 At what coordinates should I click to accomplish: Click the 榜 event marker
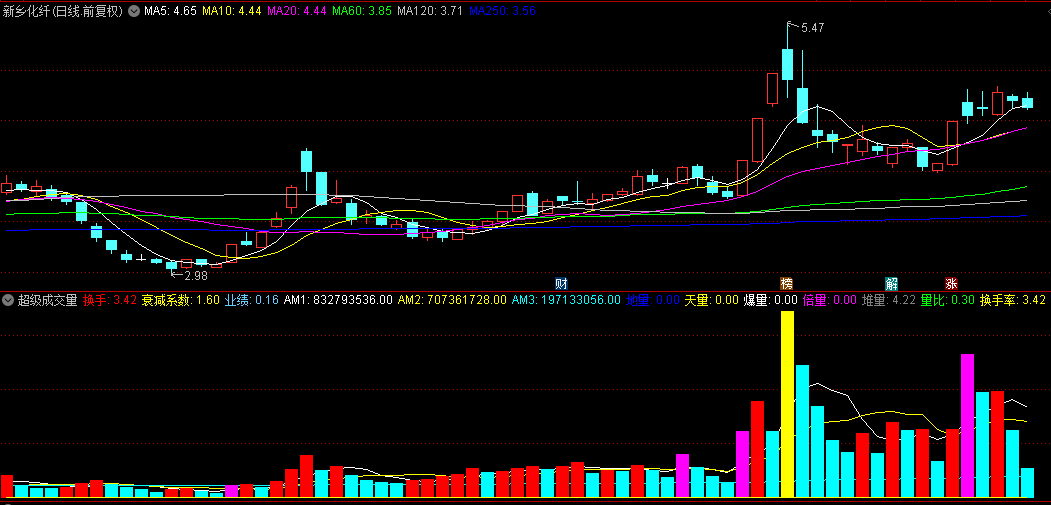click(786, 283)
